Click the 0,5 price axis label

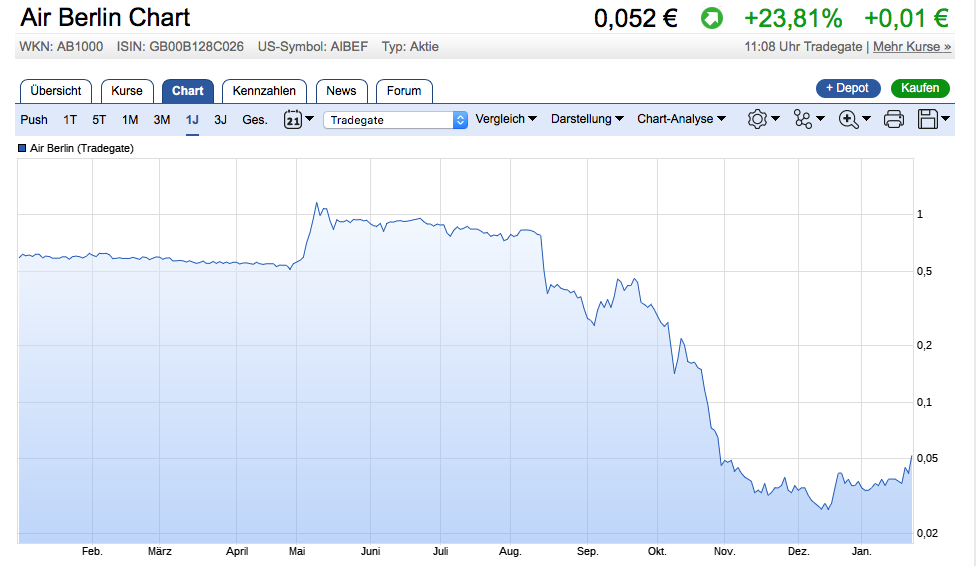[x=924, y=271]
